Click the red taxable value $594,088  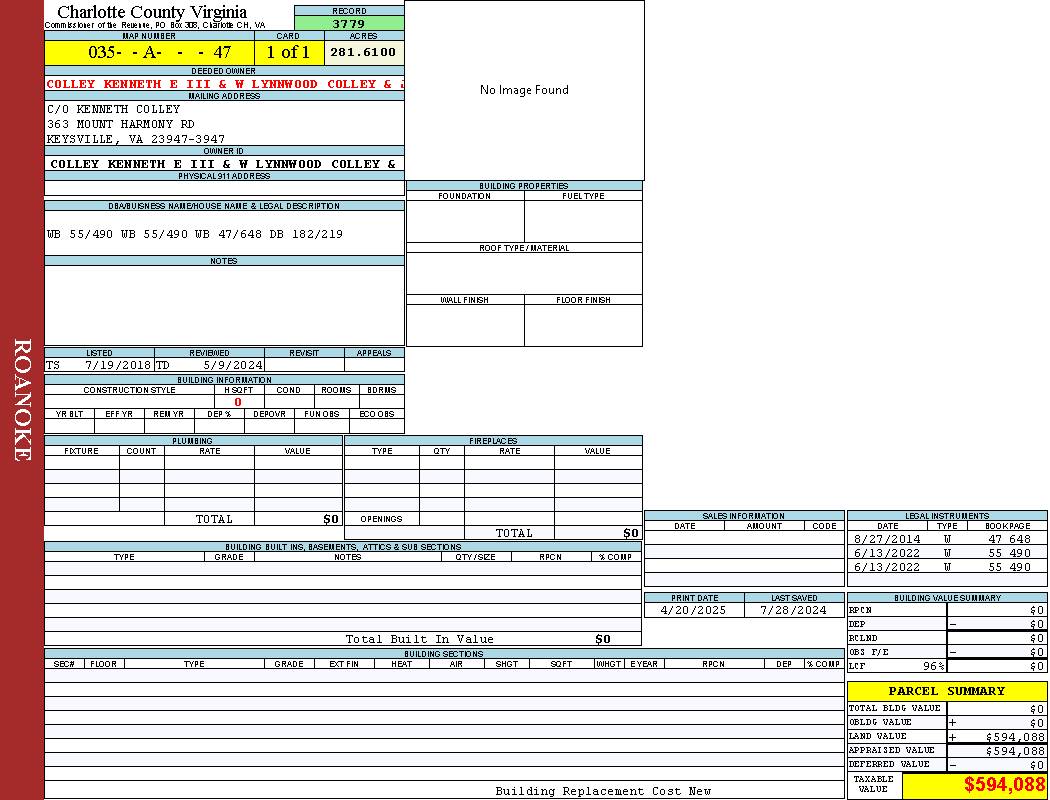click(1004, 785)
